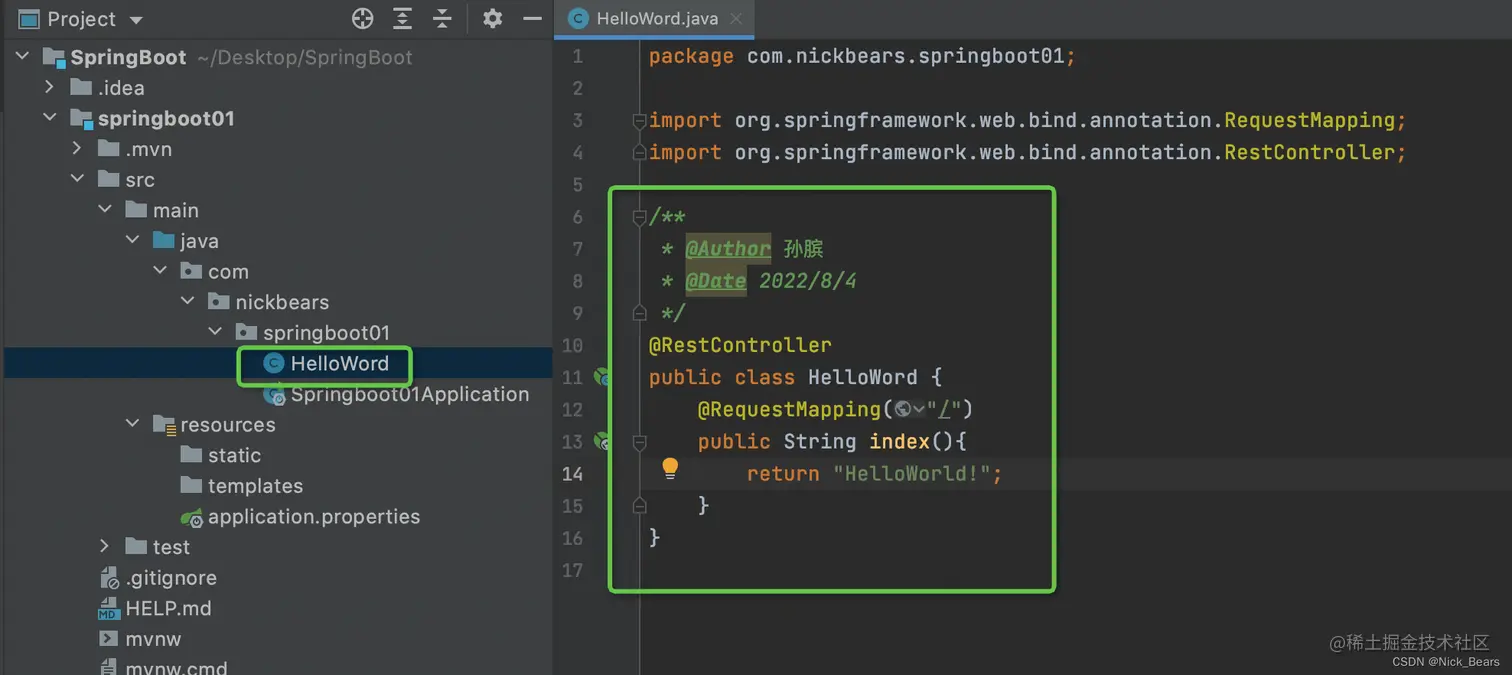The width and height of the screenshot is (1512, 675).
Task: Collapse the main folder
Action: pyautogui.click(x=105, y=210)
